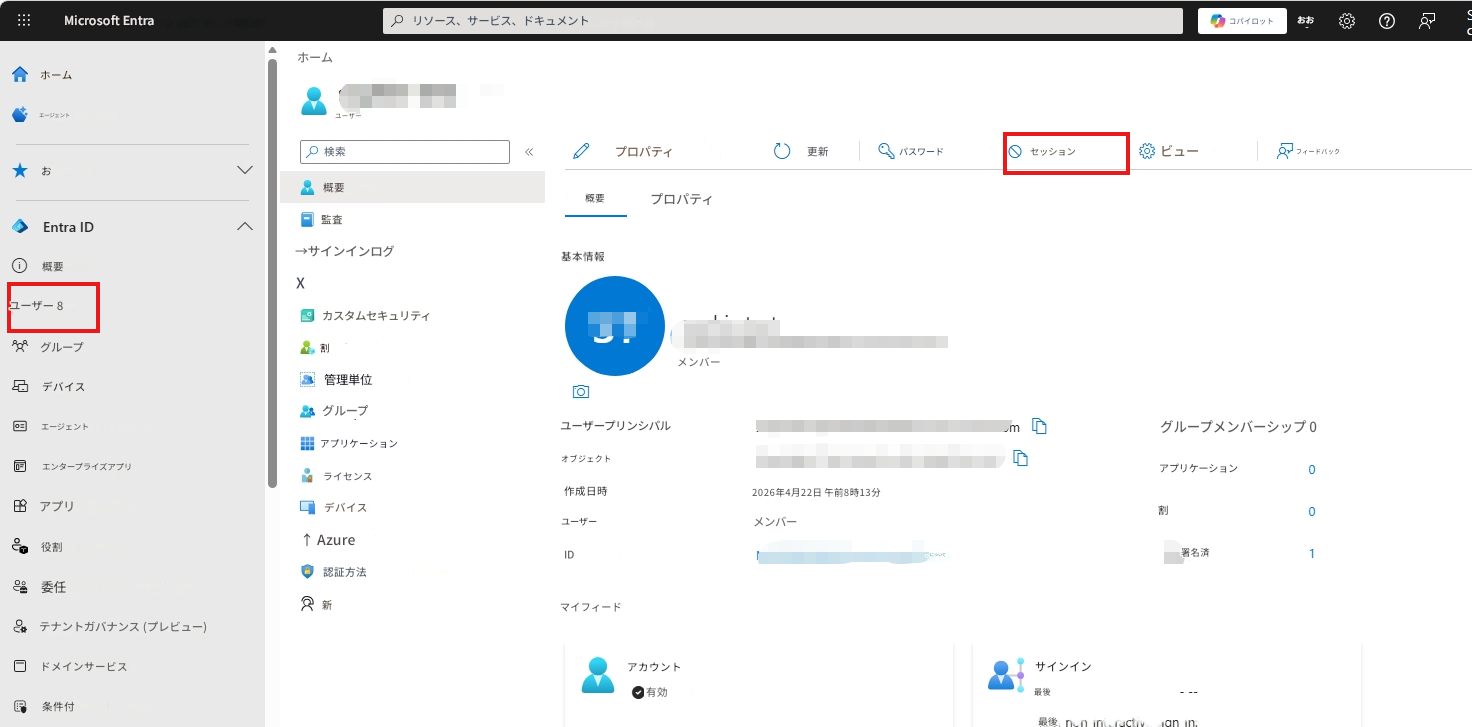
Task: Click the top bar feedback icon
Action: 1426,21
